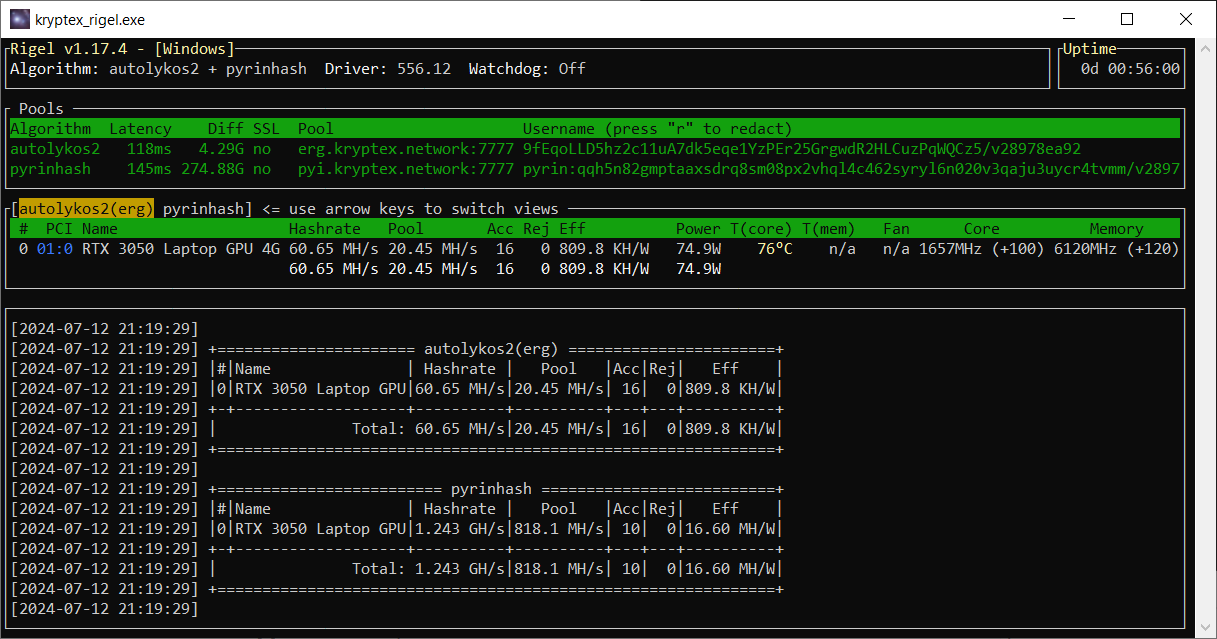Click the Fan column header
1217x639 pixels.
pyautogui.click(x=896, y=229)
